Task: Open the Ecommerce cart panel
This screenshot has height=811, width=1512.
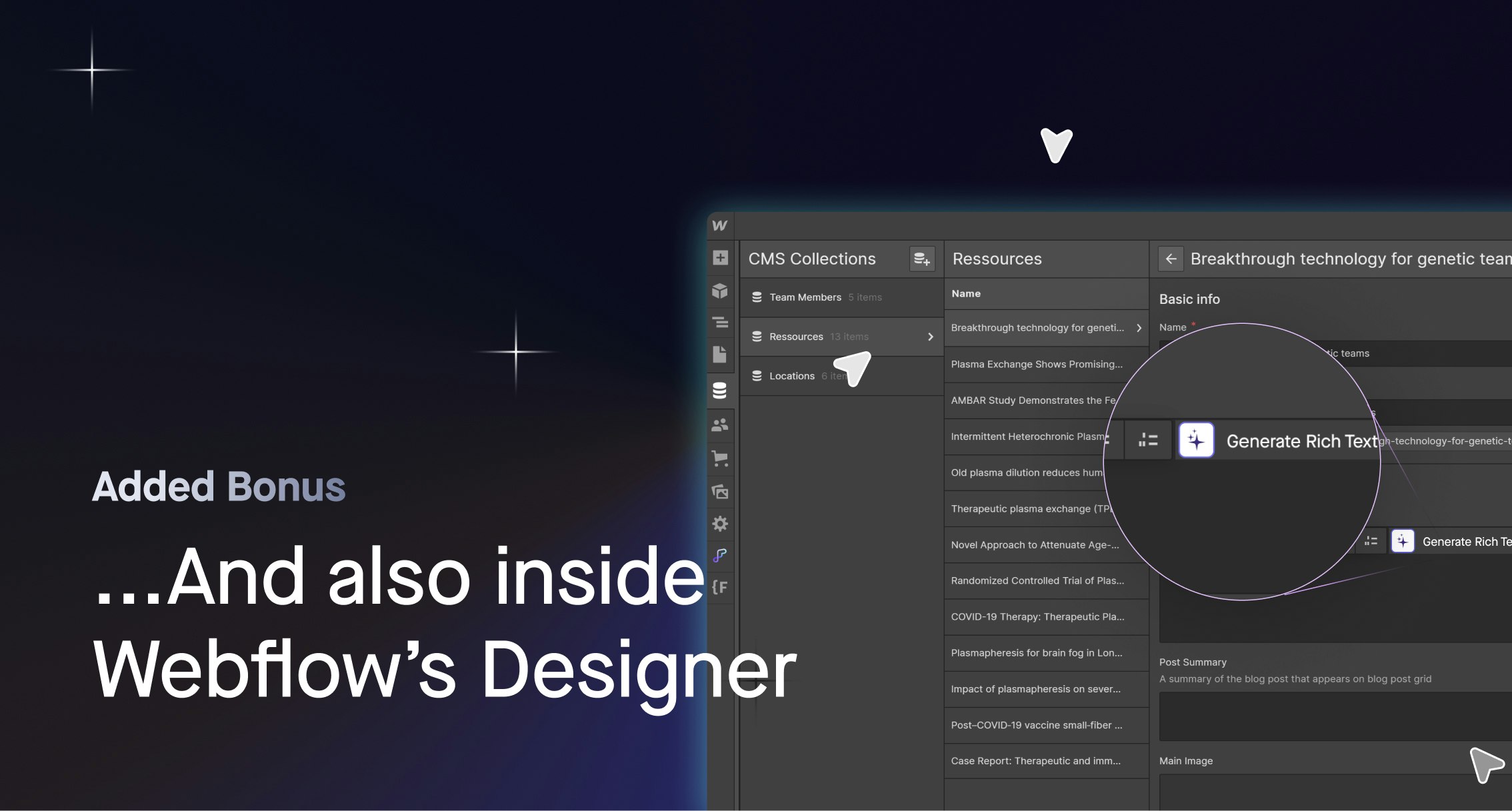Action: (x=720, y=458)
